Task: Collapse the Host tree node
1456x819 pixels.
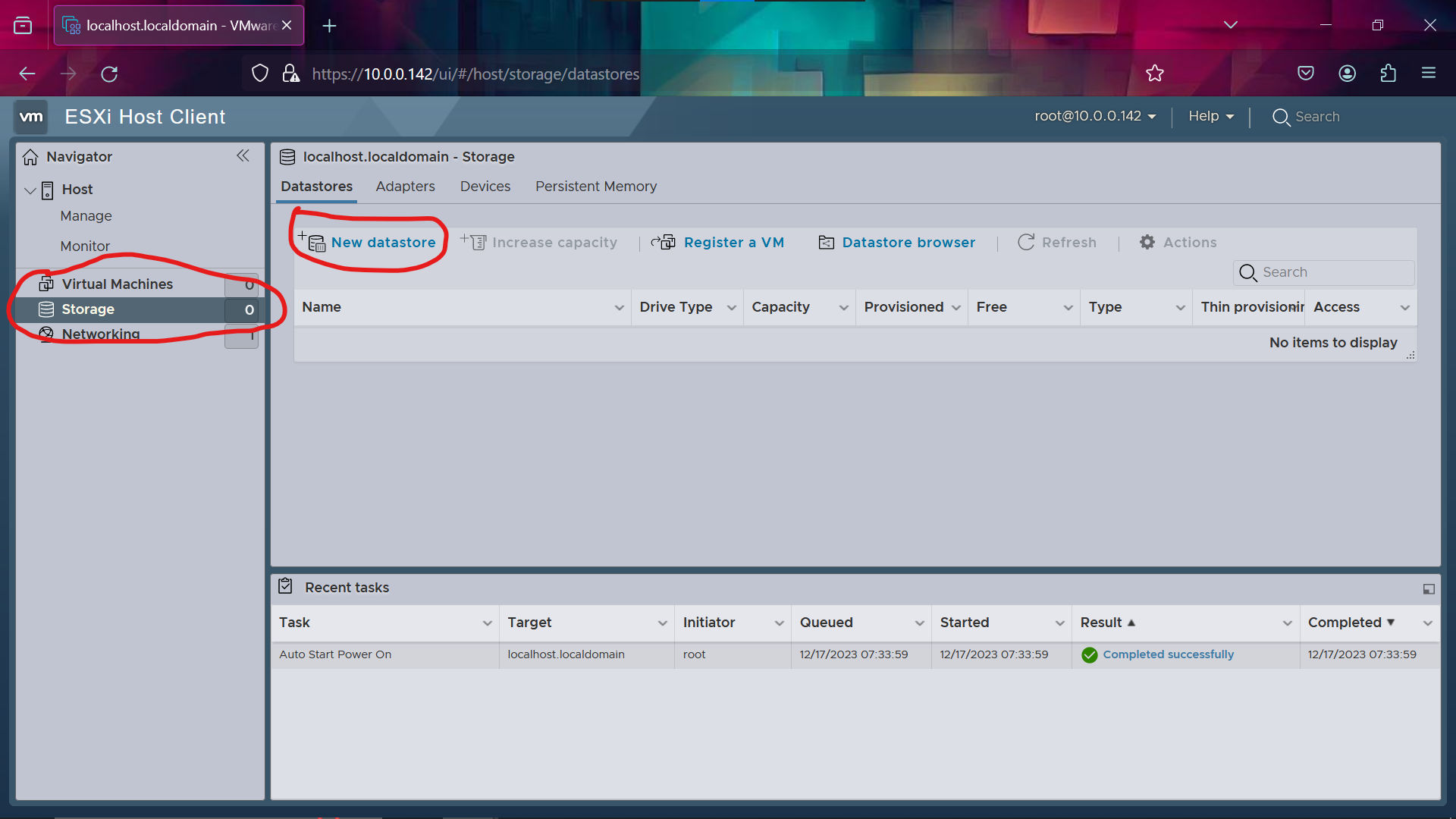Action: pos(30,190)
